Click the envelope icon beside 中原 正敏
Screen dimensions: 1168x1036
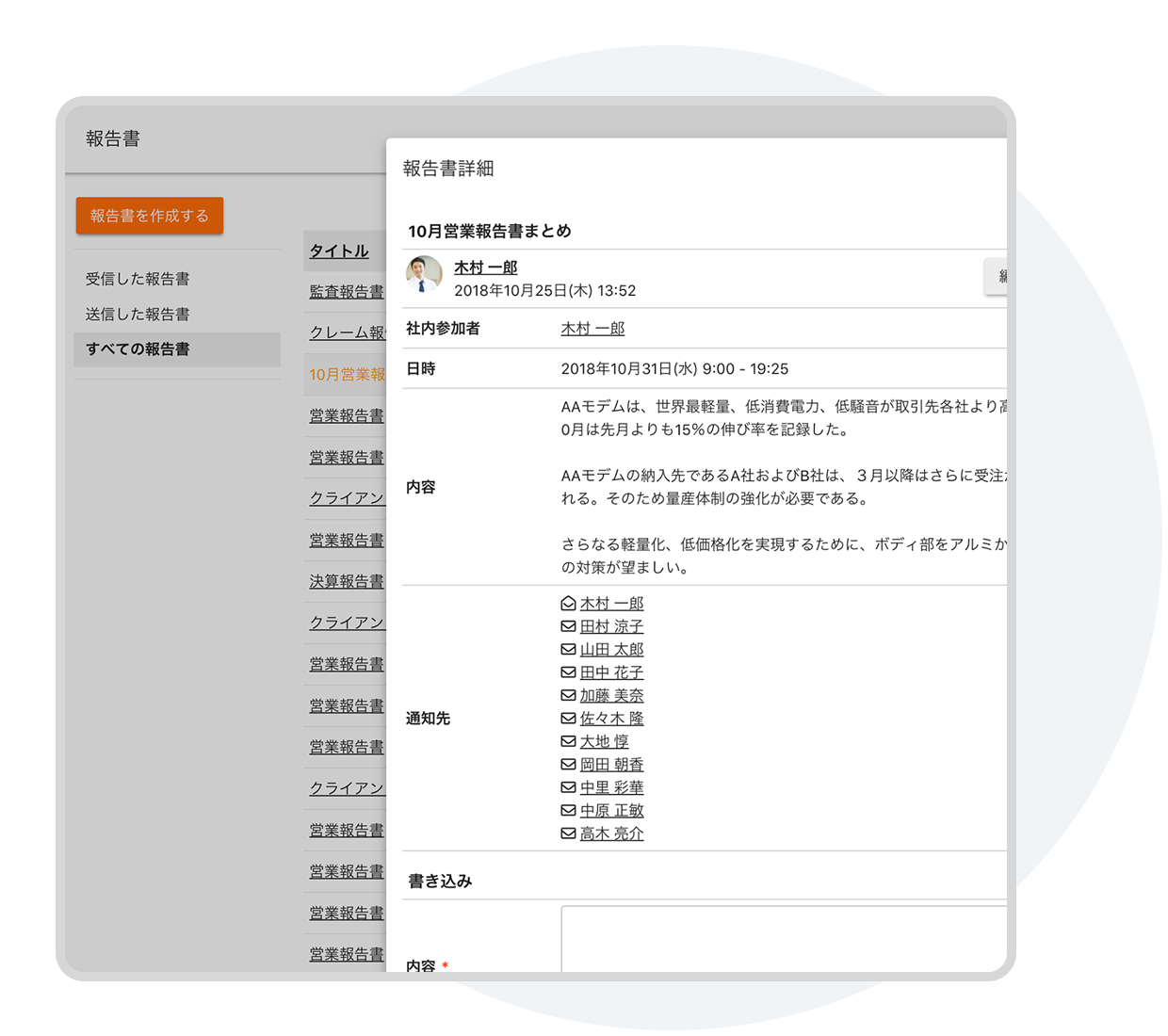[x=567, y=810]
